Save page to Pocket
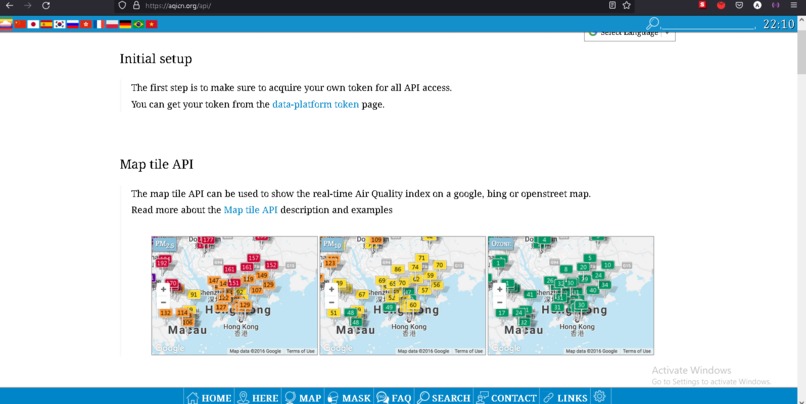The image size is (806, 404). click(739, 5)
